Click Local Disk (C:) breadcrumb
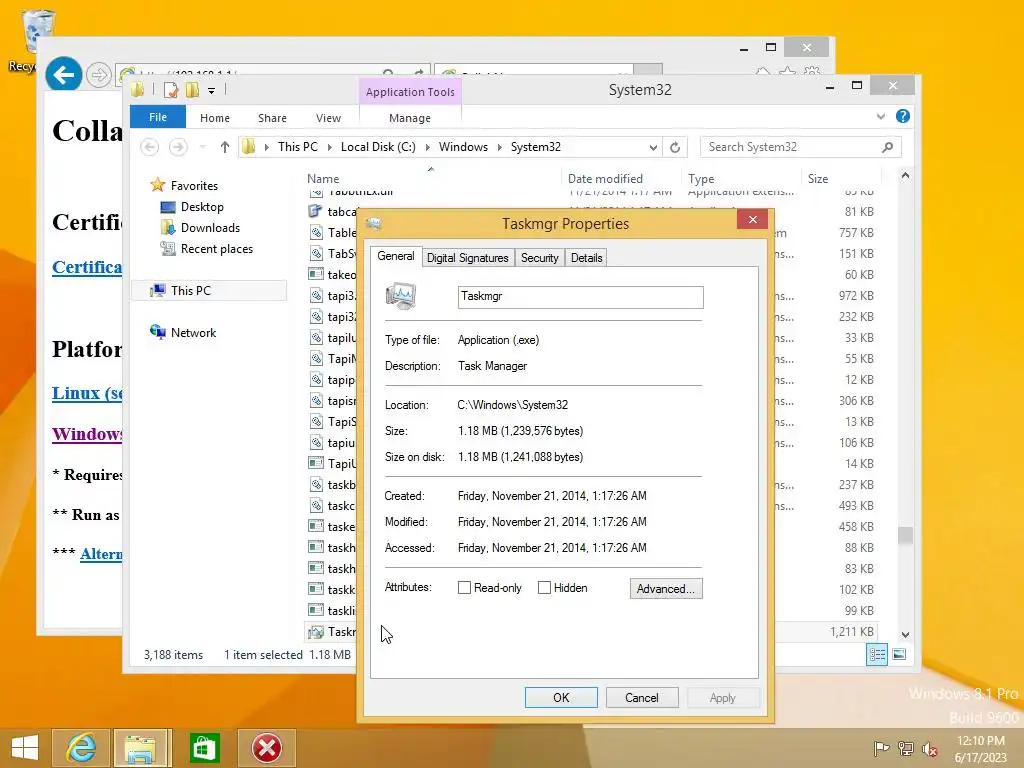Image resolution: width=1024 pixels, height=768 pixels. [378, 147]
